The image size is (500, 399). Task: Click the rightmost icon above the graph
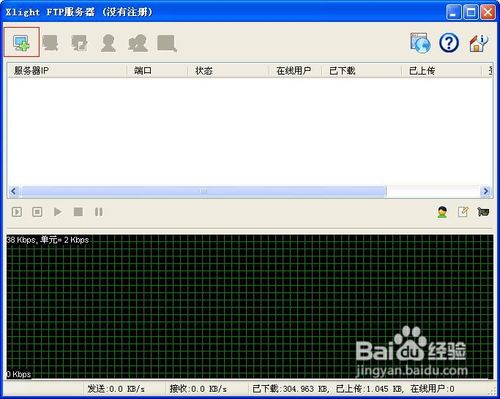tap(483, 212)
